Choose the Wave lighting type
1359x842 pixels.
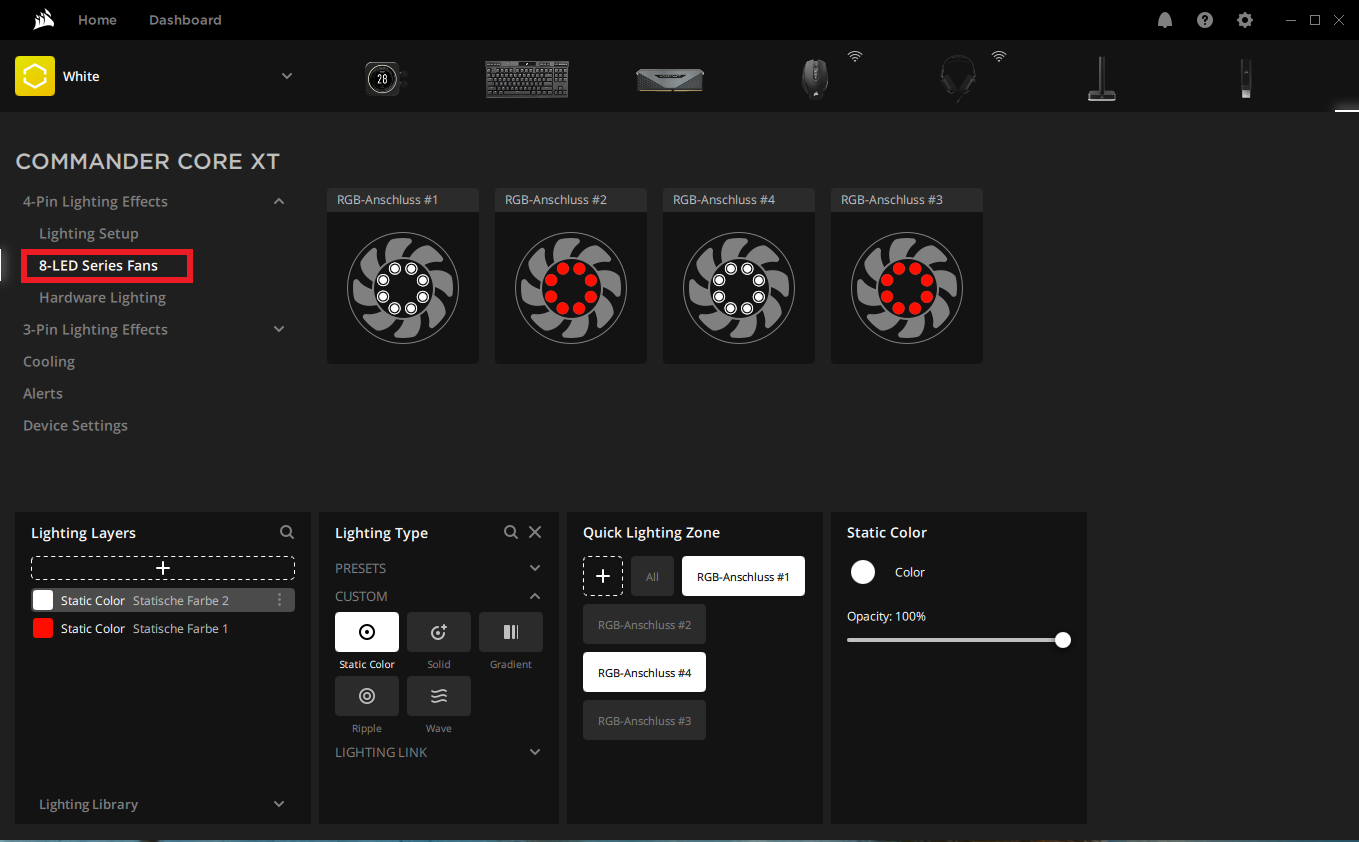tap(439, 696)
